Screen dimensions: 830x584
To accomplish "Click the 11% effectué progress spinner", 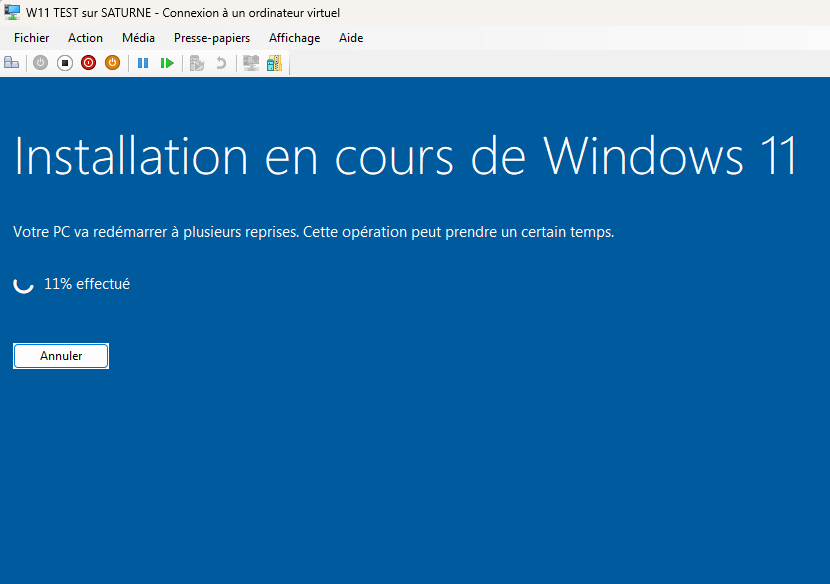I will [23, 284].
